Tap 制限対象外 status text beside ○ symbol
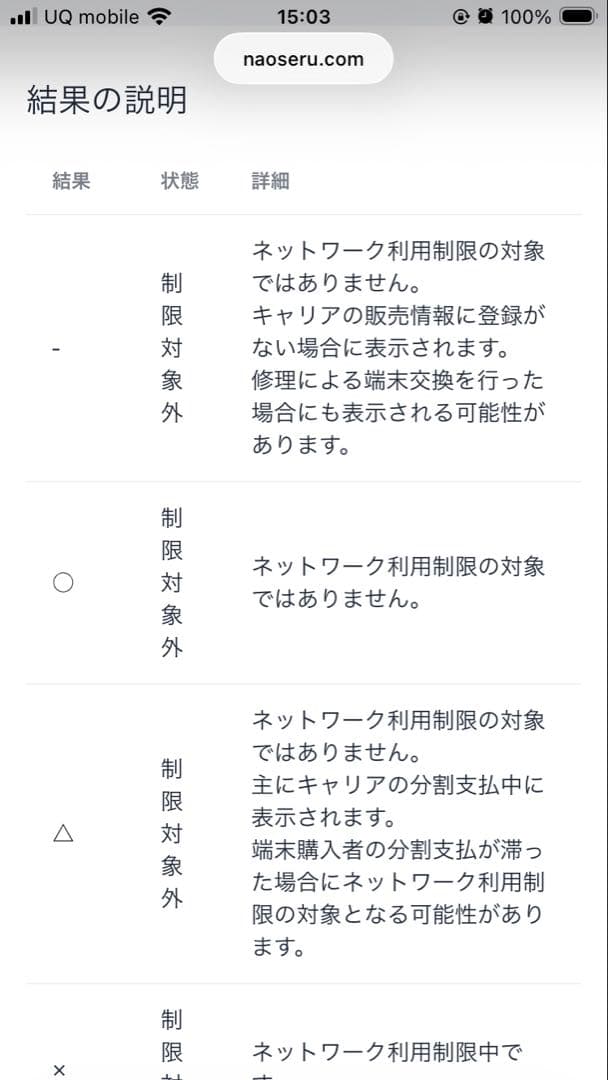 (171, 581)
